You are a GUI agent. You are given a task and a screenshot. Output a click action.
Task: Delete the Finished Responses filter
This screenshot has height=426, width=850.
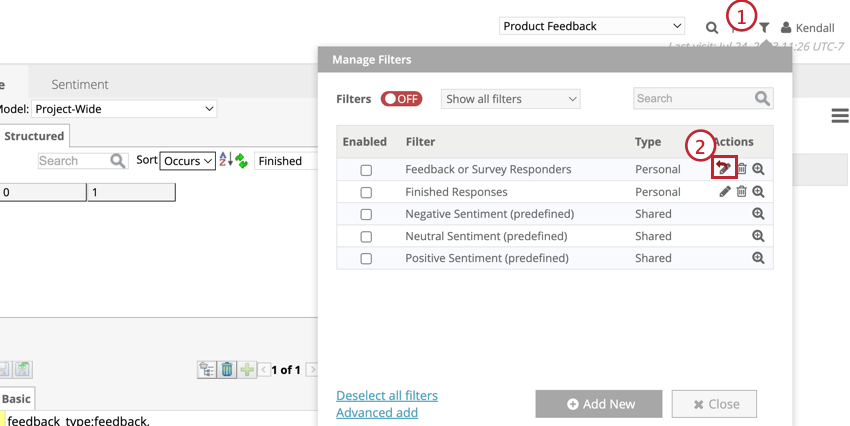tap(741, 192)
